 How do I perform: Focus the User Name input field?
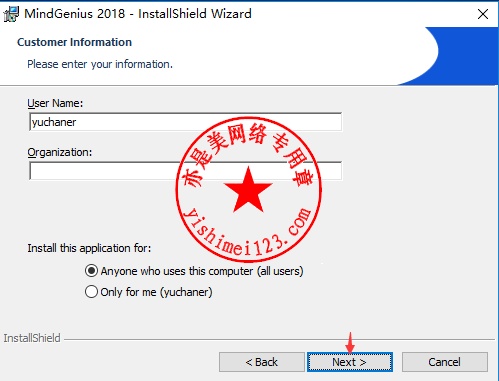185,122
